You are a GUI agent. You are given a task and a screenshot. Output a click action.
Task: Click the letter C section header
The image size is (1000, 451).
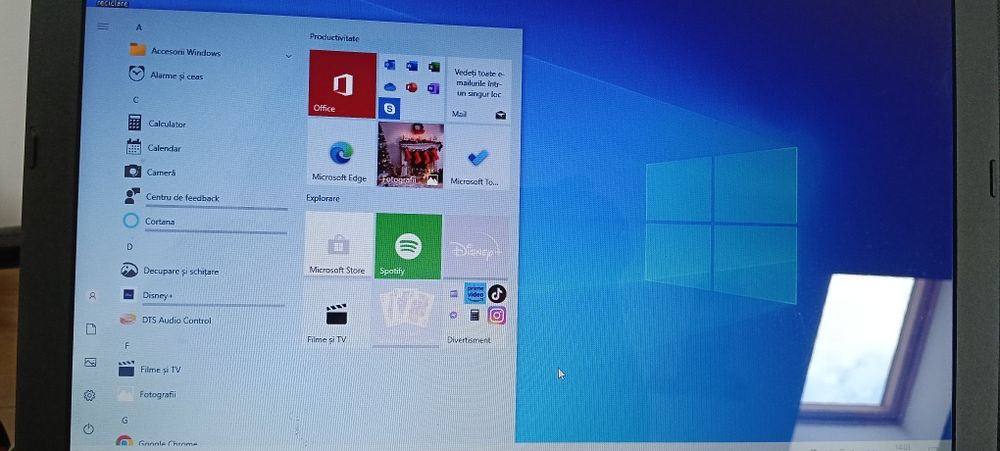click(135, 100)
